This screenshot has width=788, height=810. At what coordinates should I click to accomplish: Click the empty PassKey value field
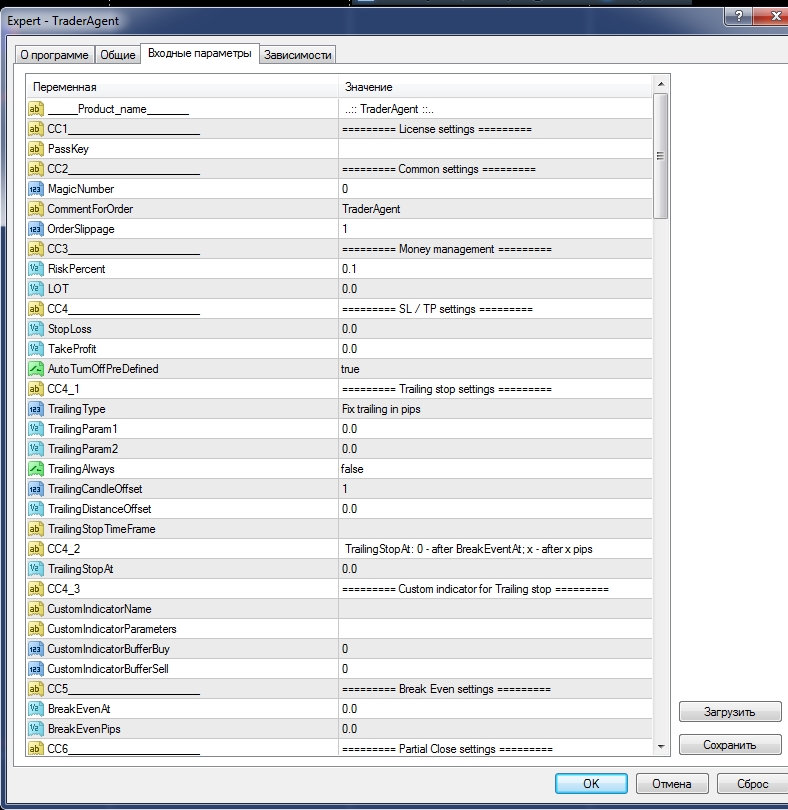point(495,149)
